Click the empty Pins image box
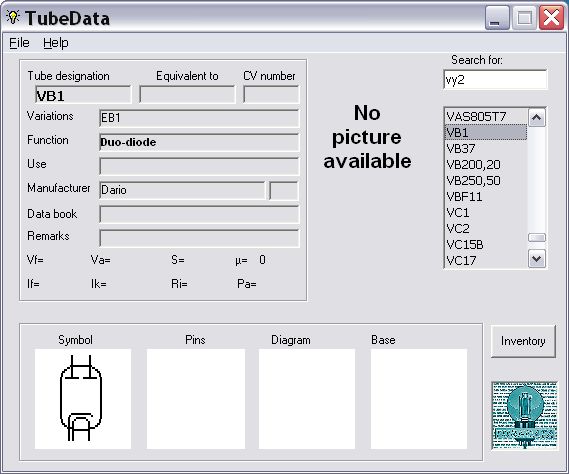The width and height of the screenshot is (569, 474). tap(196, 399)
